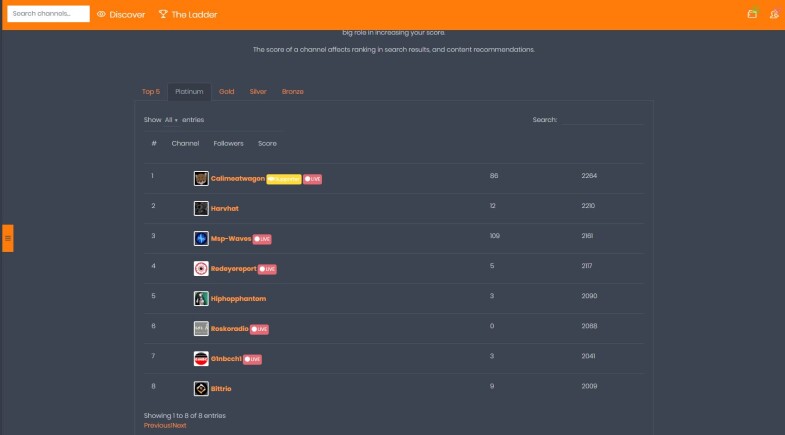Image resolution: width=785 pixels, height=435 pixels.
Task: Select the Platinum tab
Action: click(189, 92)
